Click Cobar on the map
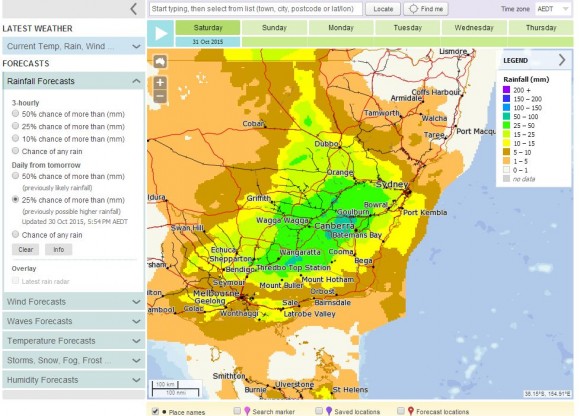 click(253, 124)
